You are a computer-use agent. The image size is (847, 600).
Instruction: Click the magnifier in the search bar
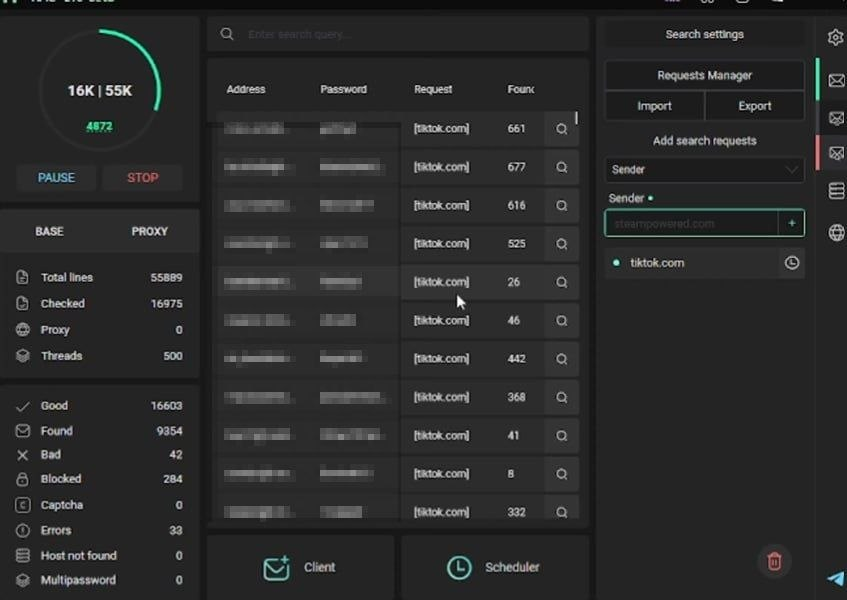tap(227, 34)
